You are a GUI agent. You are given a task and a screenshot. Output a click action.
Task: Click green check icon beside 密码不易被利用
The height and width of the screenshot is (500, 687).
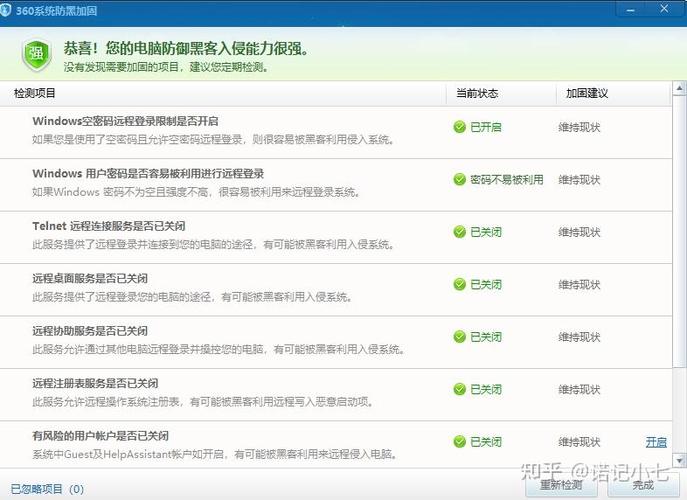coord(459,179)
